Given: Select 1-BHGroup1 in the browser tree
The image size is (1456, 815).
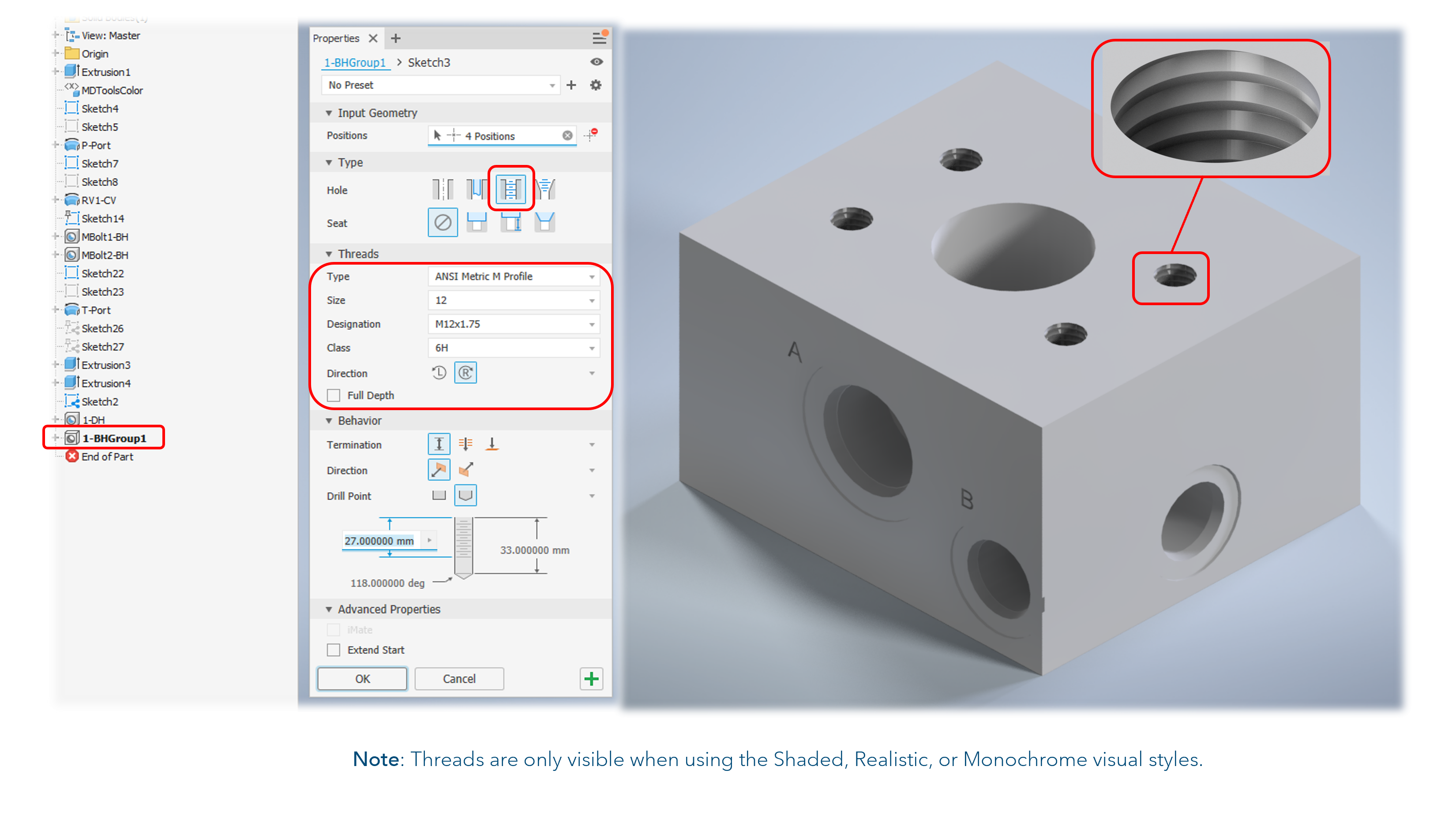Looking at the screenshot, I should pyautogui.click(x=113, y=438).
